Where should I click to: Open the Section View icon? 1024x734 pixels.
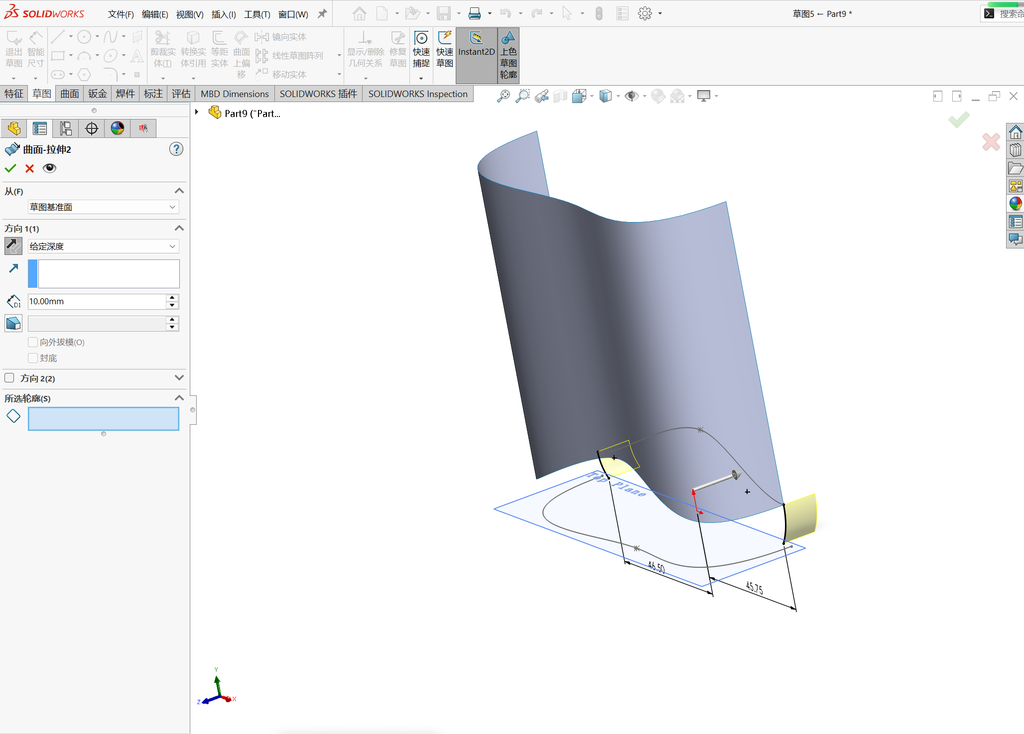click(x=560, y=96)
